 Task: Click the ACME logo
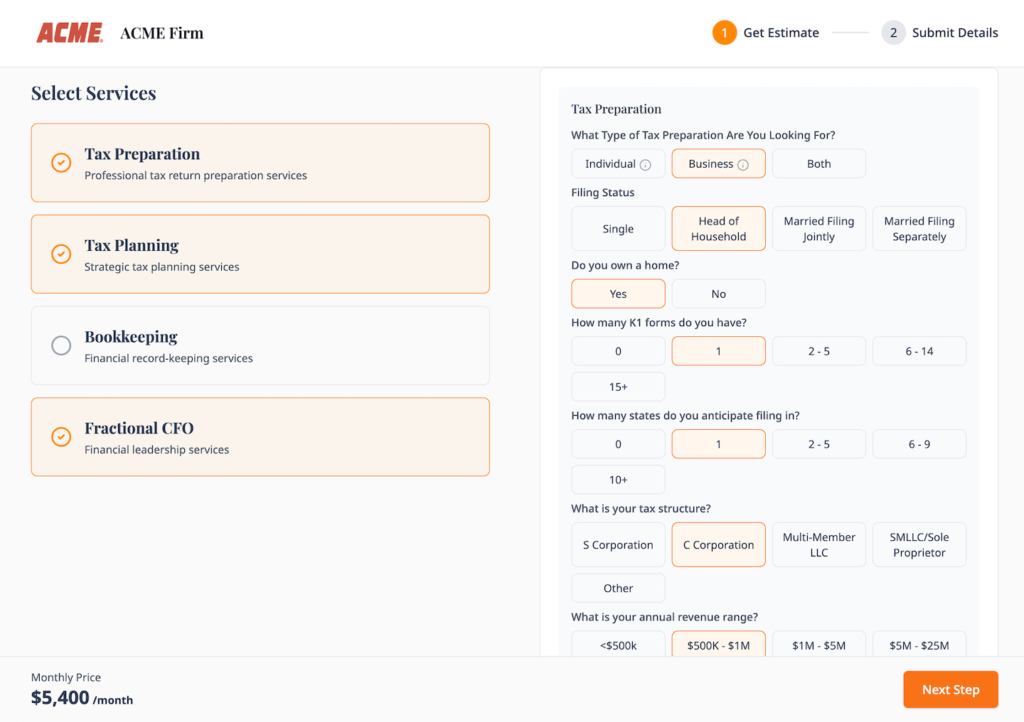(x=69, y=33)
